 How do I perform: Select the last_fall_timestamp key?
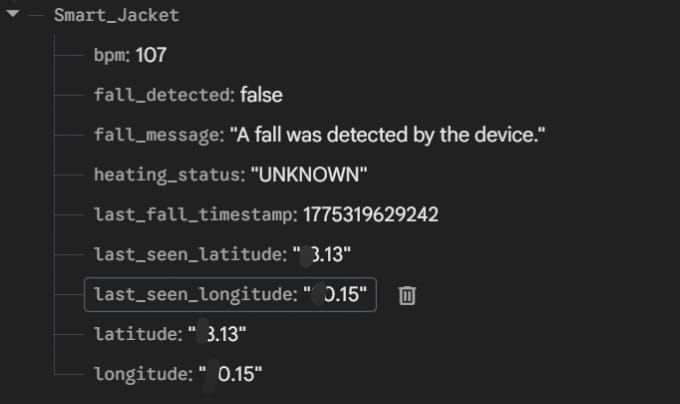[x=194, y=215]
